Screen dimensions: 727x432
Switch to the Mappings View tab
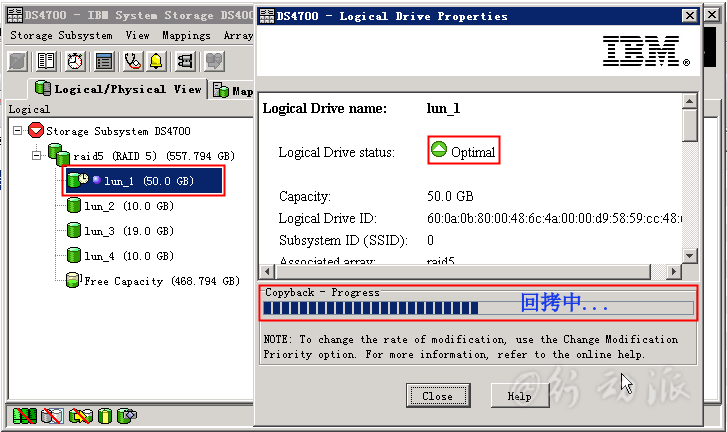pos(233,90)
